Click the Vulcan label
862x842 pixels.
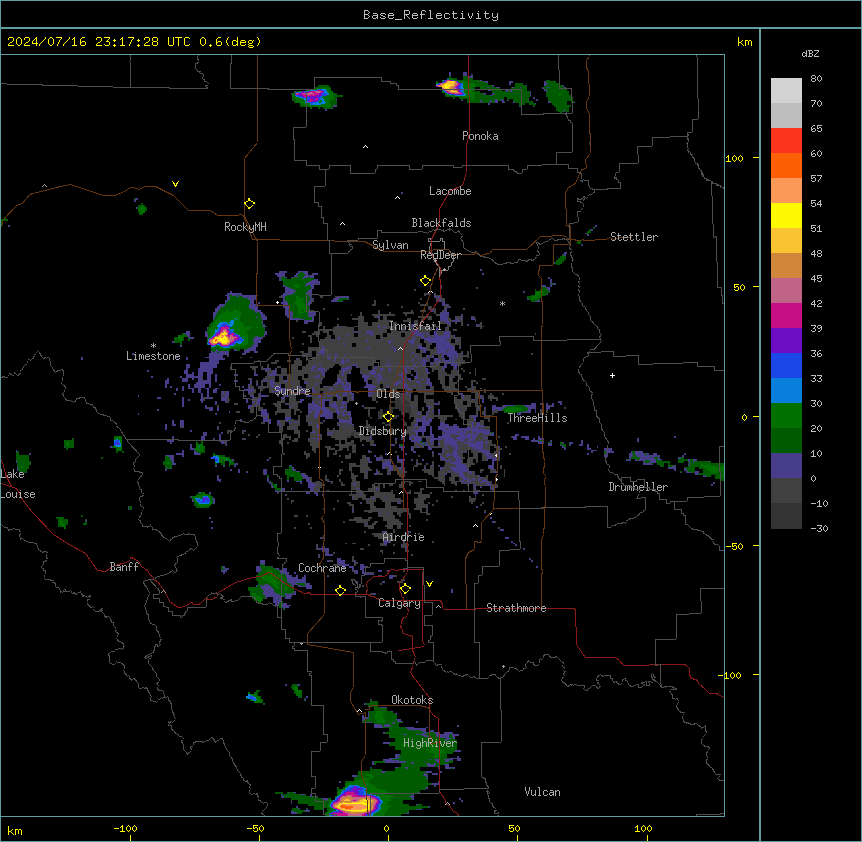(543, 792)
